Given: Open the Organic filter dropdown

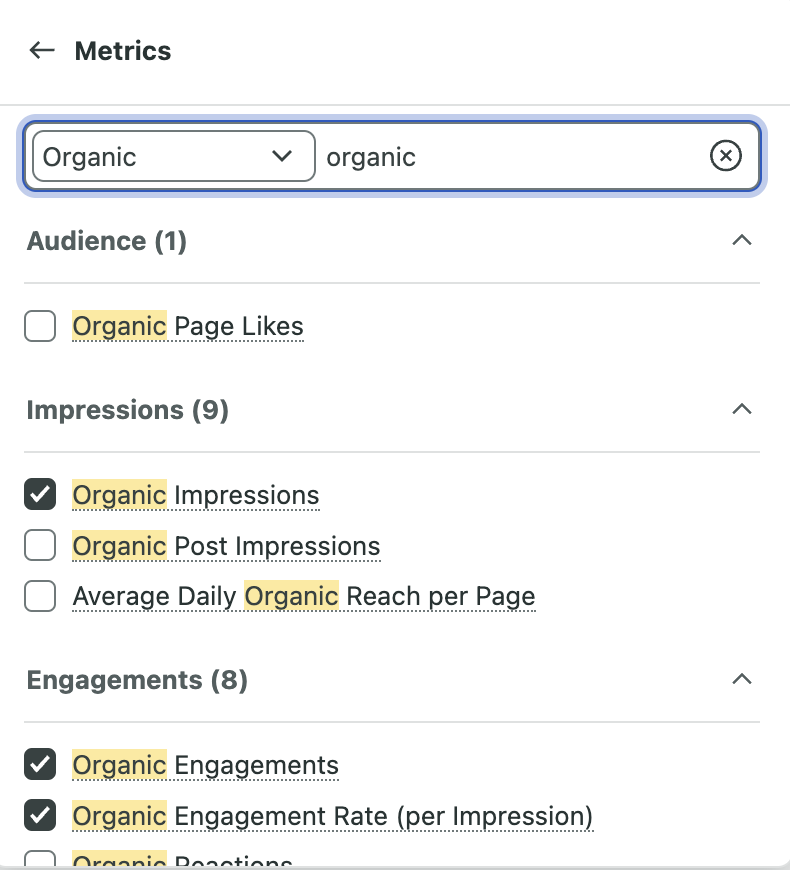Looking at the screenshot, I should tap(173, 156).
